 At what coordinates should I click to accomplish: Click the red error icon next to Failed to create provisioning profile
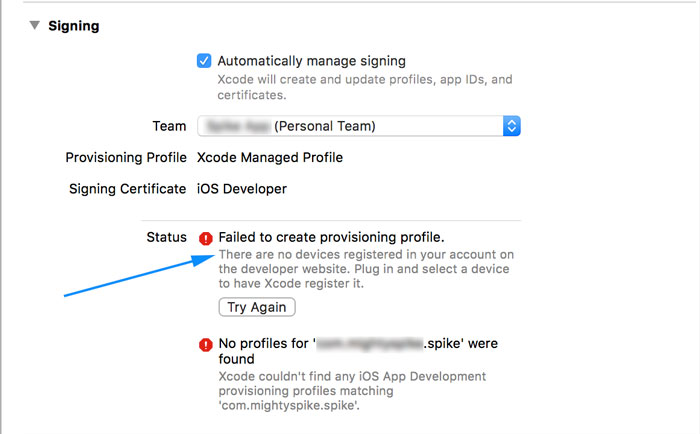click(x=205, y=238)
